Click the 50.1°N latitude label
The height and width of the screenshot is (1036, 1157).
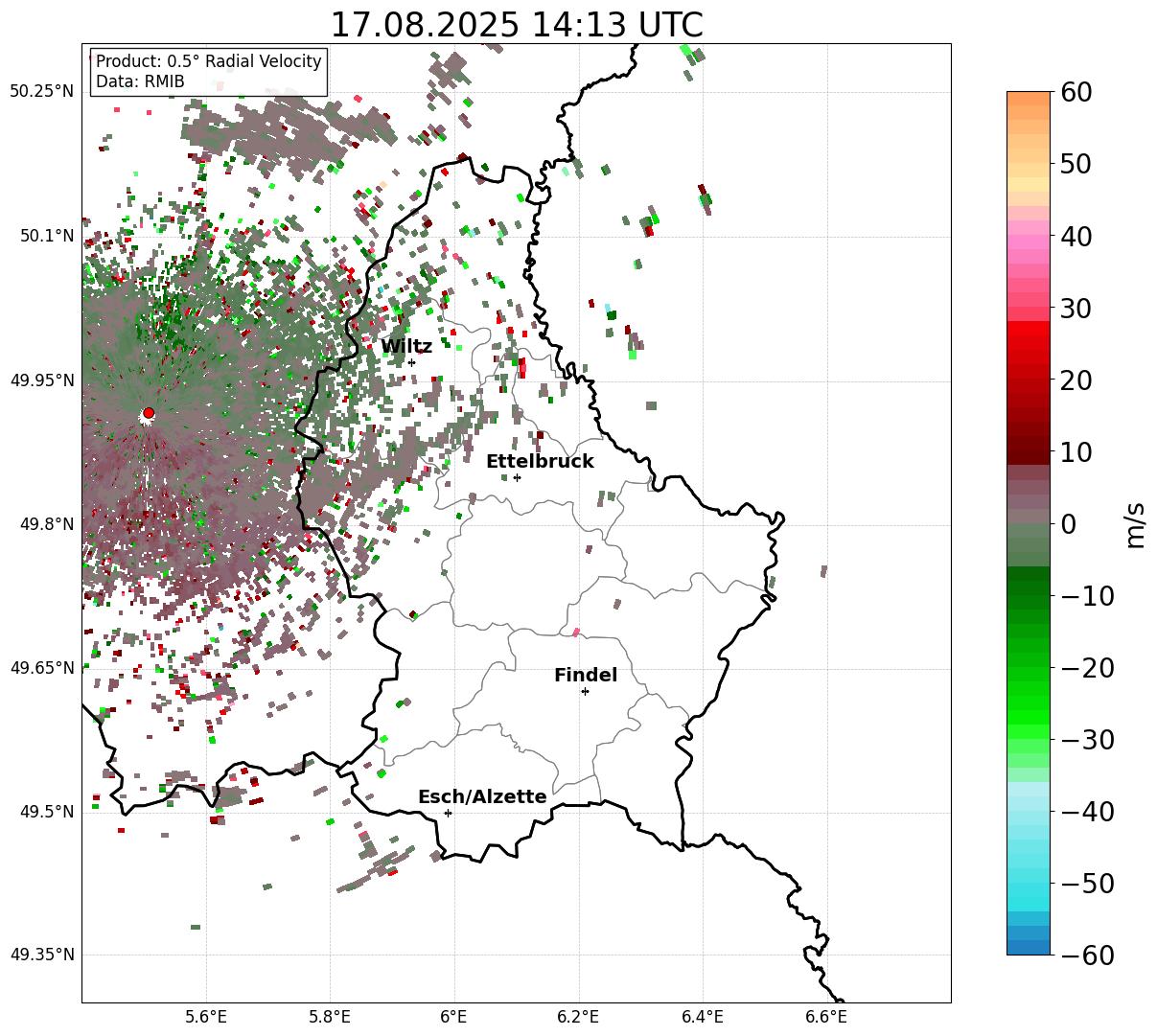pos(46,236)
